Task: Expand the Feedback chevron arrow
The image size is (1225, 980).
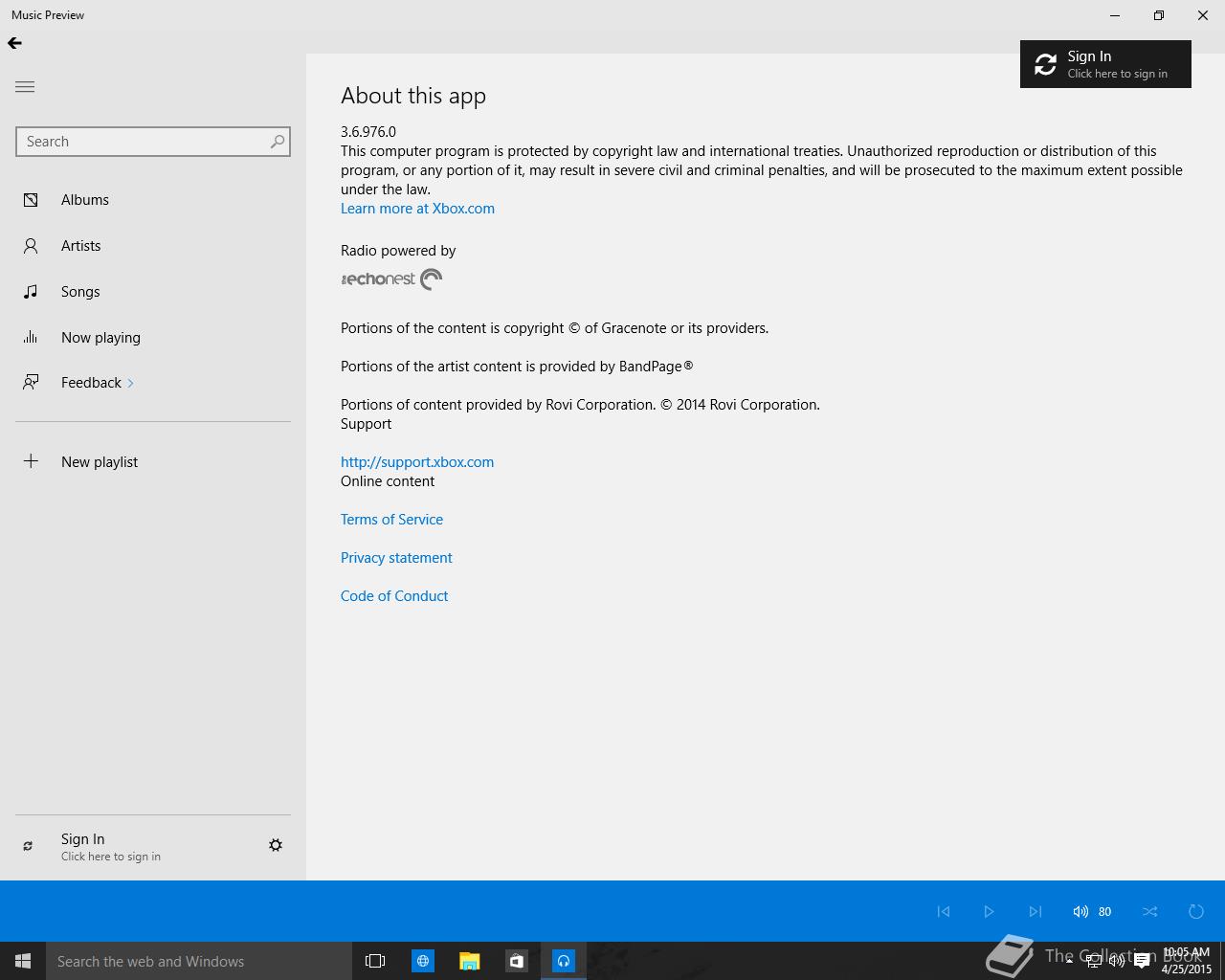Action: [x=131, y=384]
